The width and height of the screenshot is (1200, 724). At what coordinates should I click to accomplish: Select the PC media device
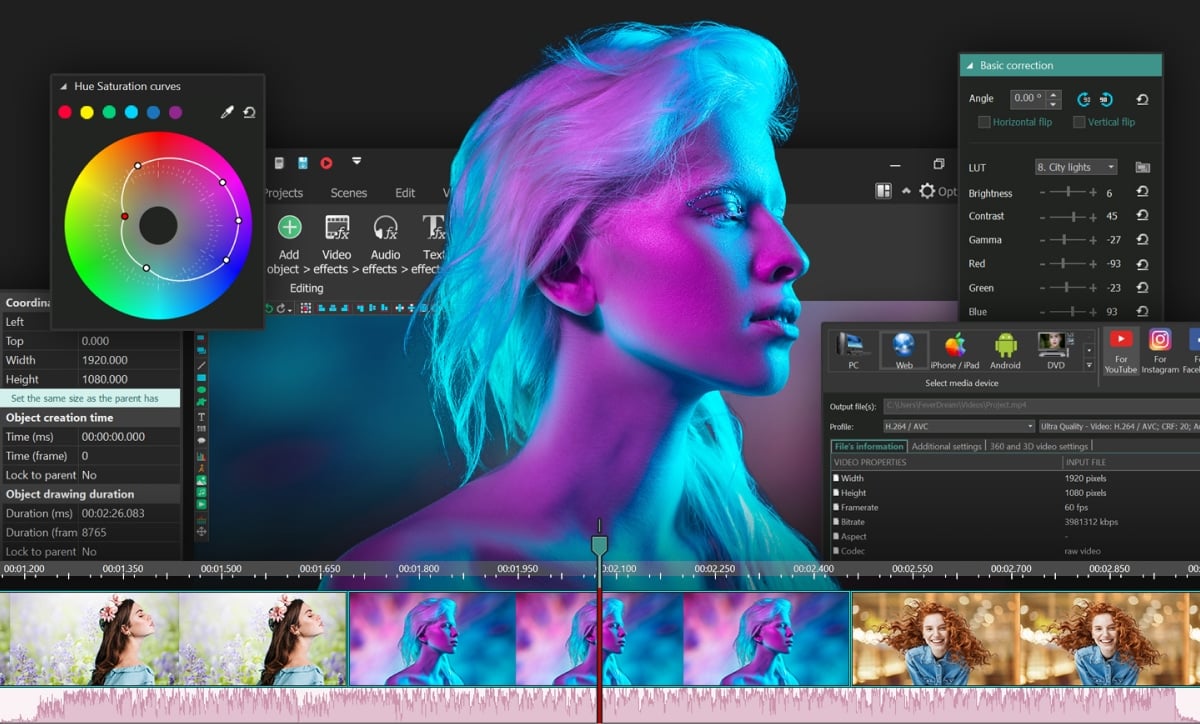[854, 351]
